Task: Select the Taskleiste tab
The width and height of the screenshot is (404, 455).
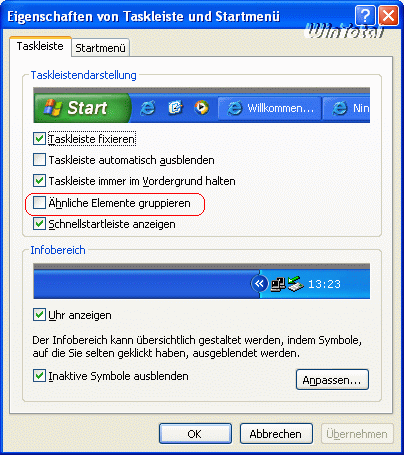Action: tap(40, 46)
